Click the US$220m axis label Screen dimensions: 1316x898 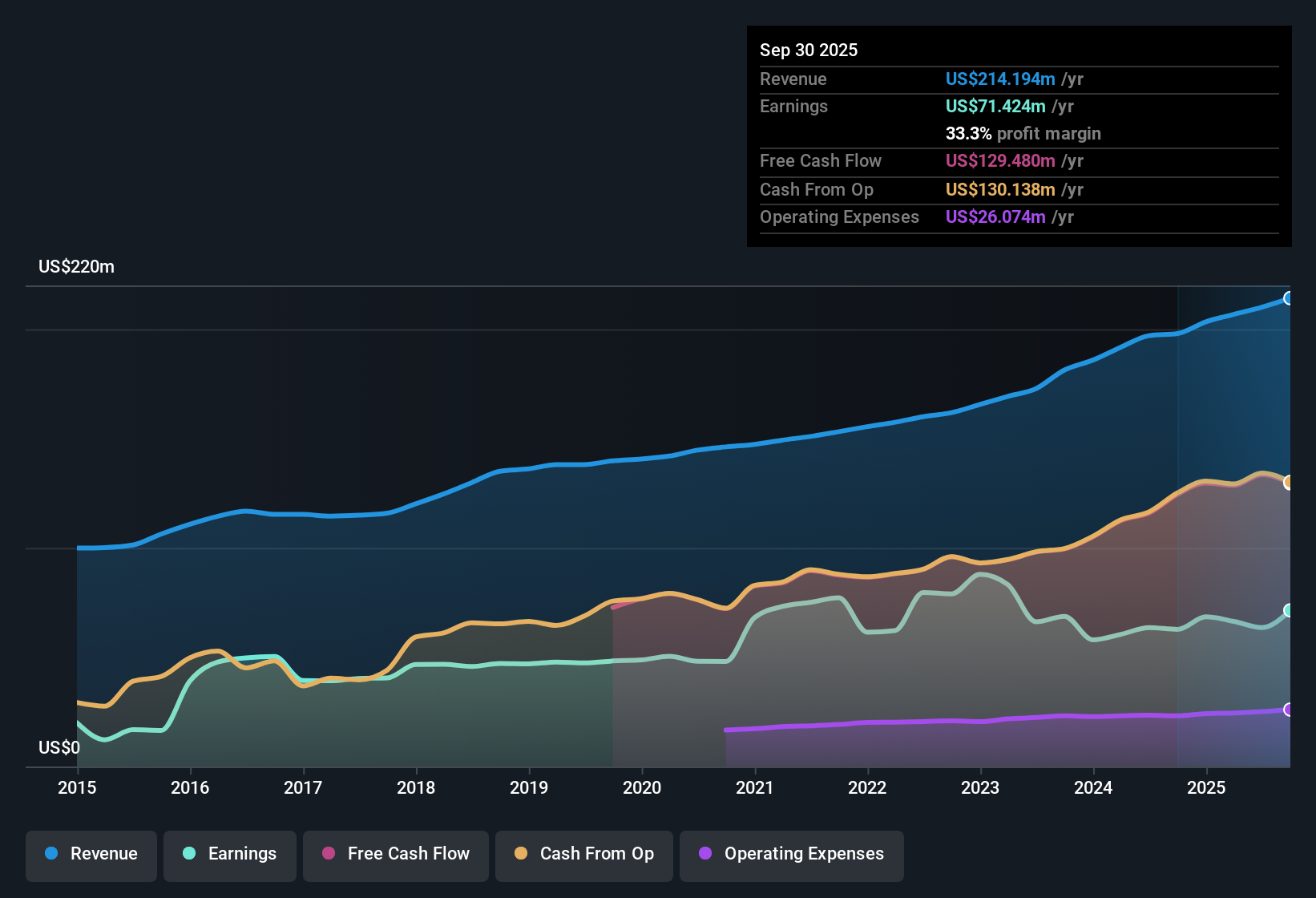coord(77,266)
